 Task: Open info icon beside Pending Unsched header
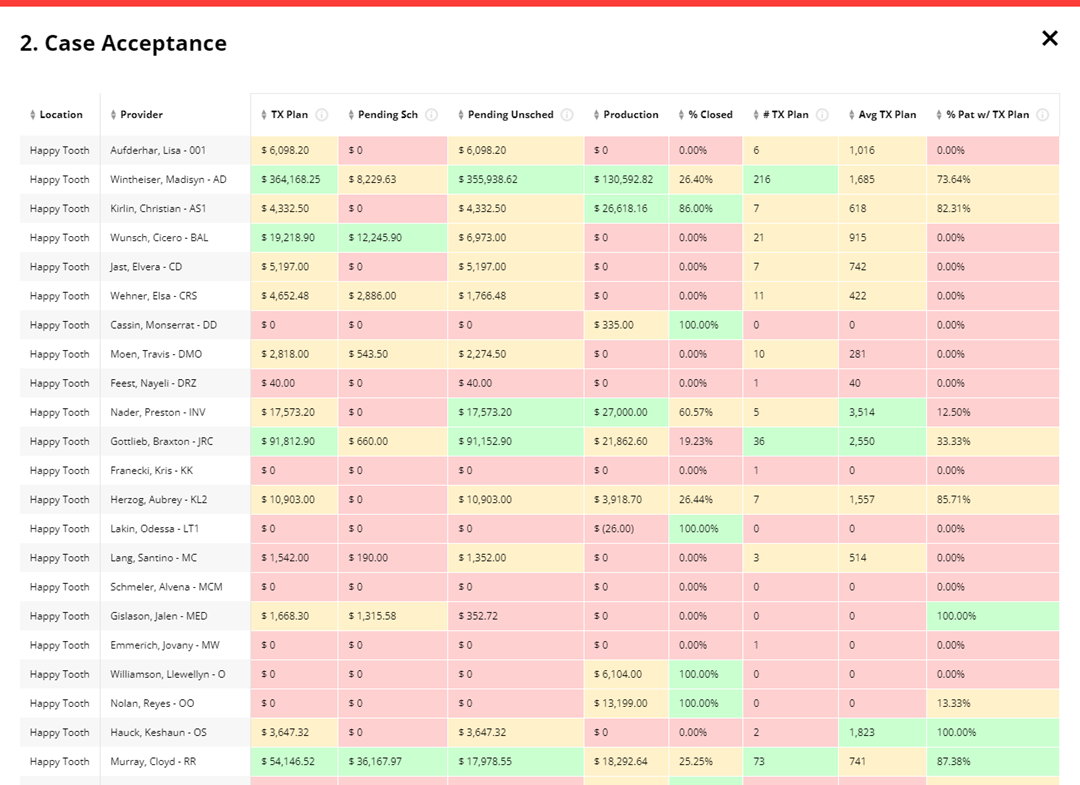[567, 115]
